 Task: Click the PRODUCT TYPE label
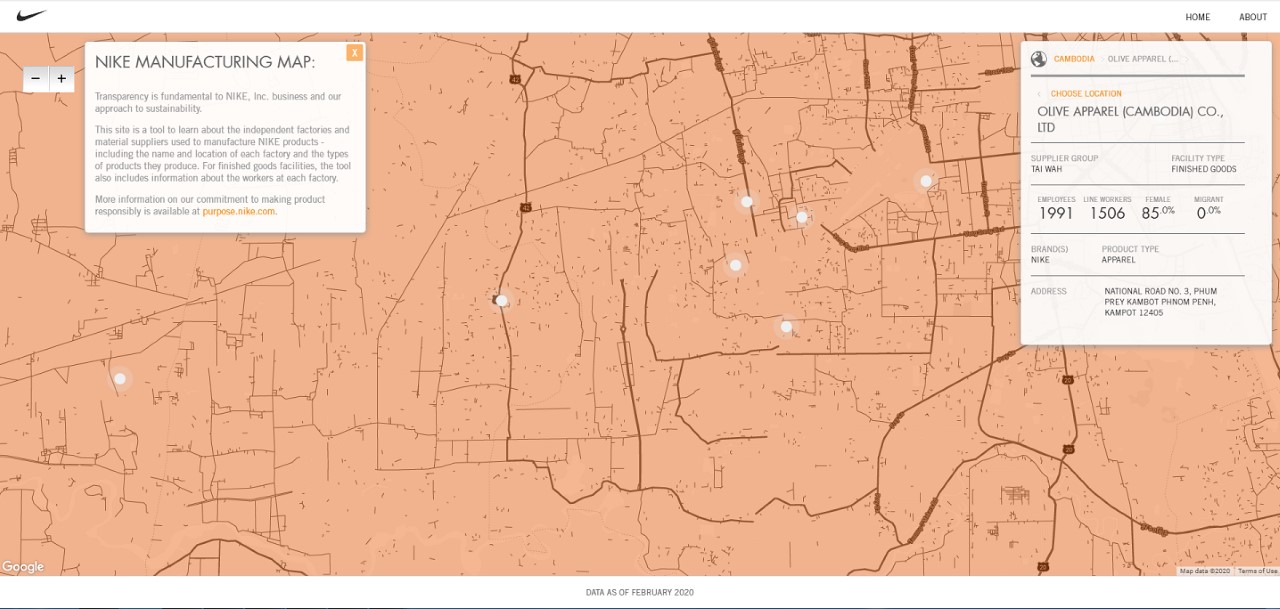click(x=1130, y=249)
